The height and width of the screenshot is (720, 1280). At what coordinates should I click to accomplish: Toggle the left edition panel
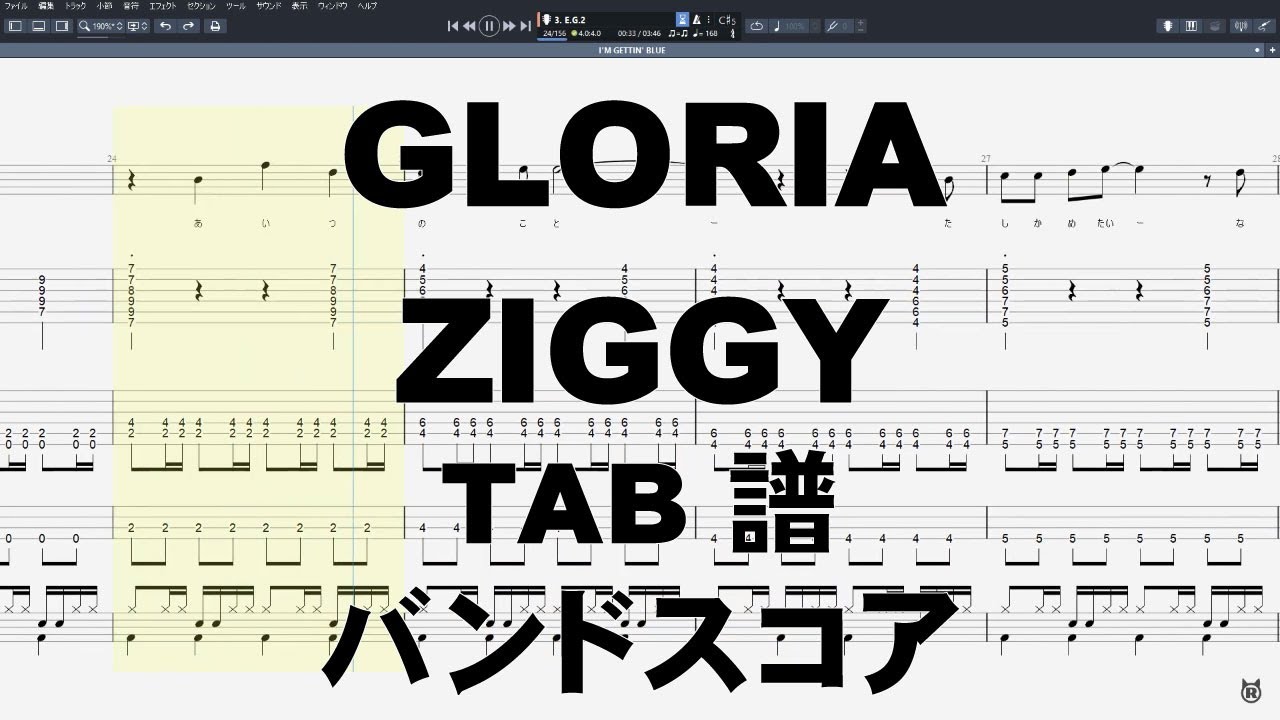(x=15, y=26)
